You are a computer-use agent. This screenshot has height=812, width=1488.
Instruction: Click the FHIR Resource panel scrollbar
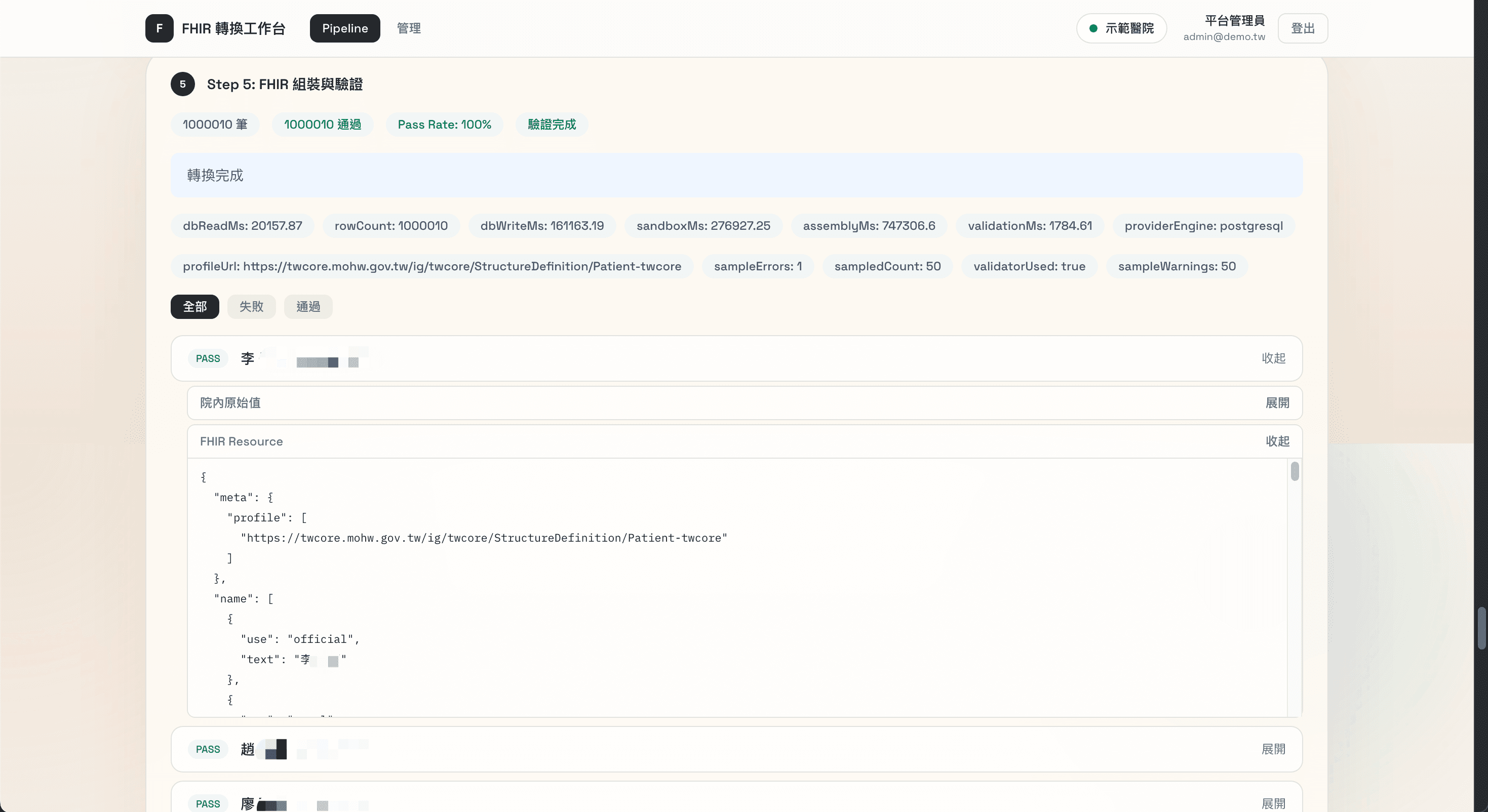[1294, 472]
